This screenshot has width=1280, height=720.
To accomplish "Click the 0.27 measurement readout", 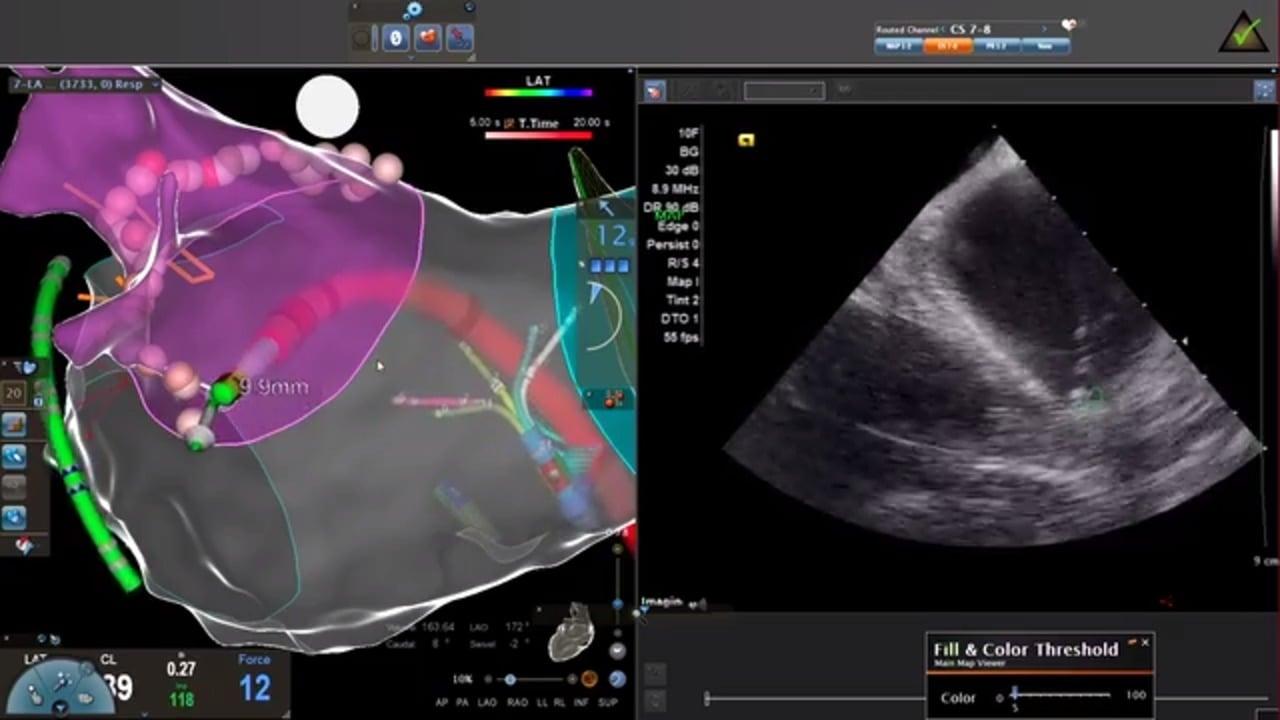I will 180,670.
